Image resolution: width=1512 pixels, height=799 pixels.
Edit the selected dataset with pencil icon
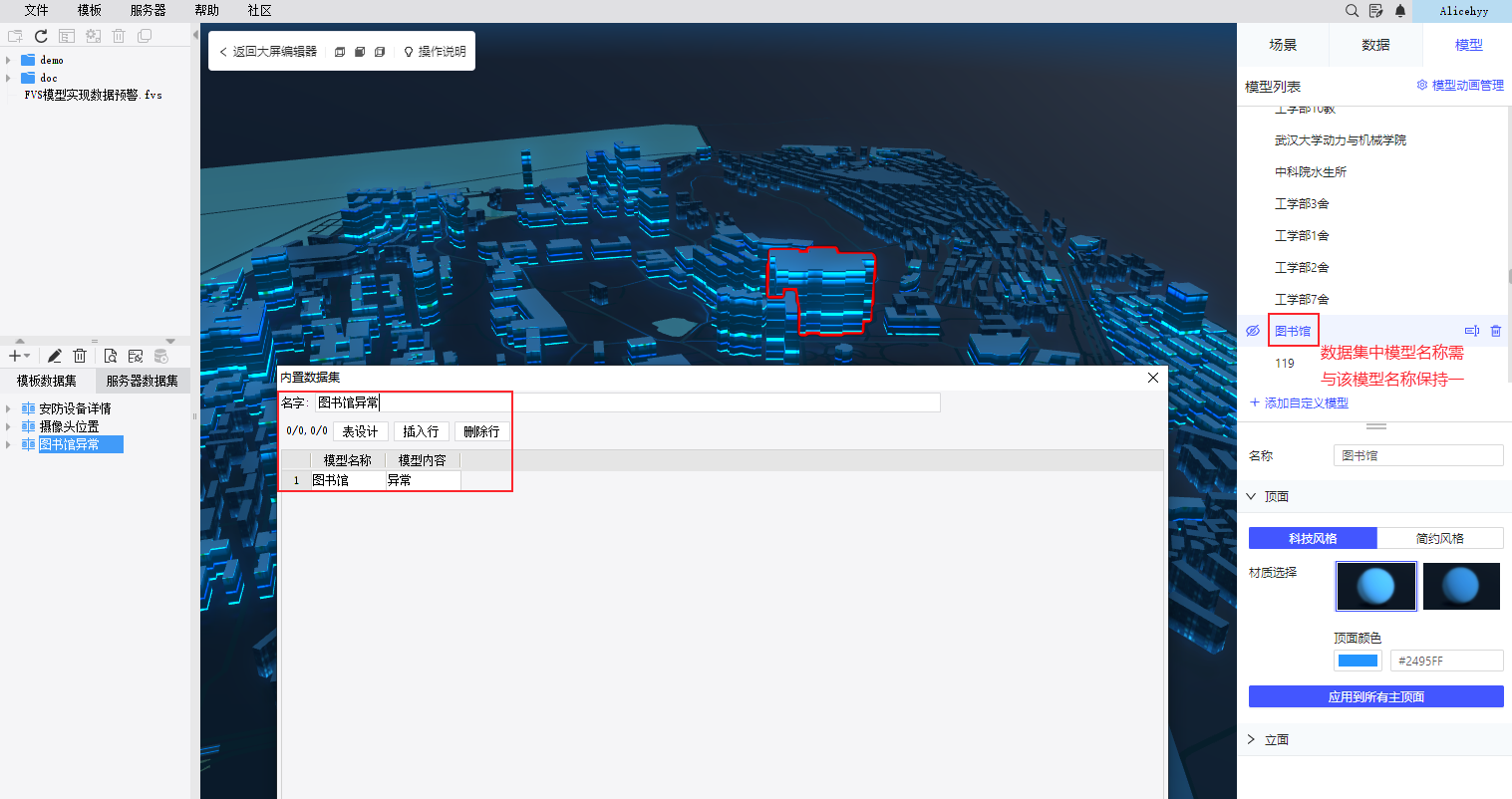[55, 356]
